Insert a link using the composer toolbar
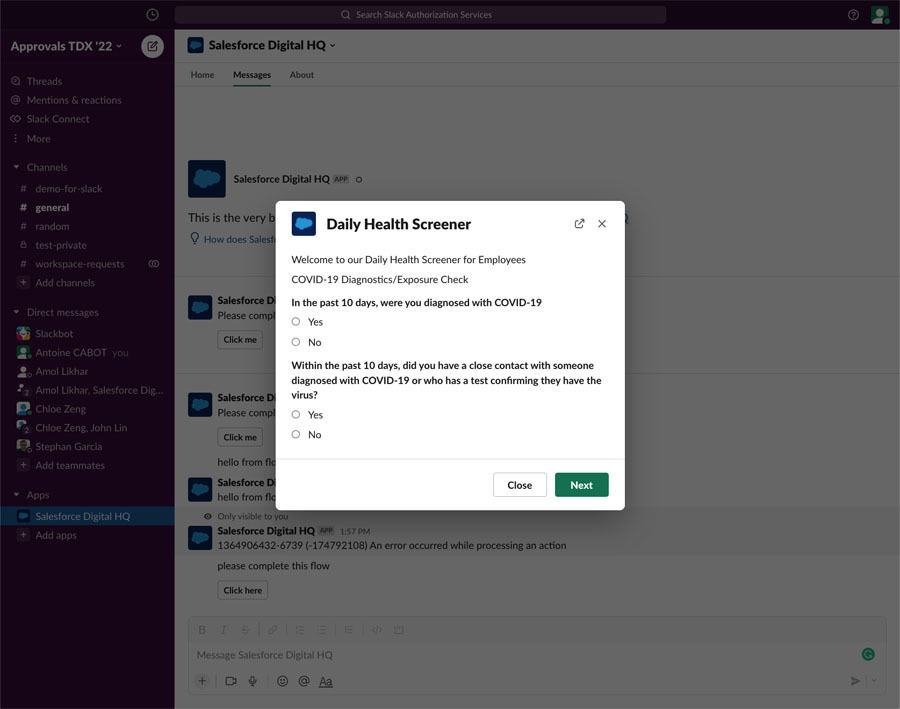The image size is (900, 709). point(273,630)
